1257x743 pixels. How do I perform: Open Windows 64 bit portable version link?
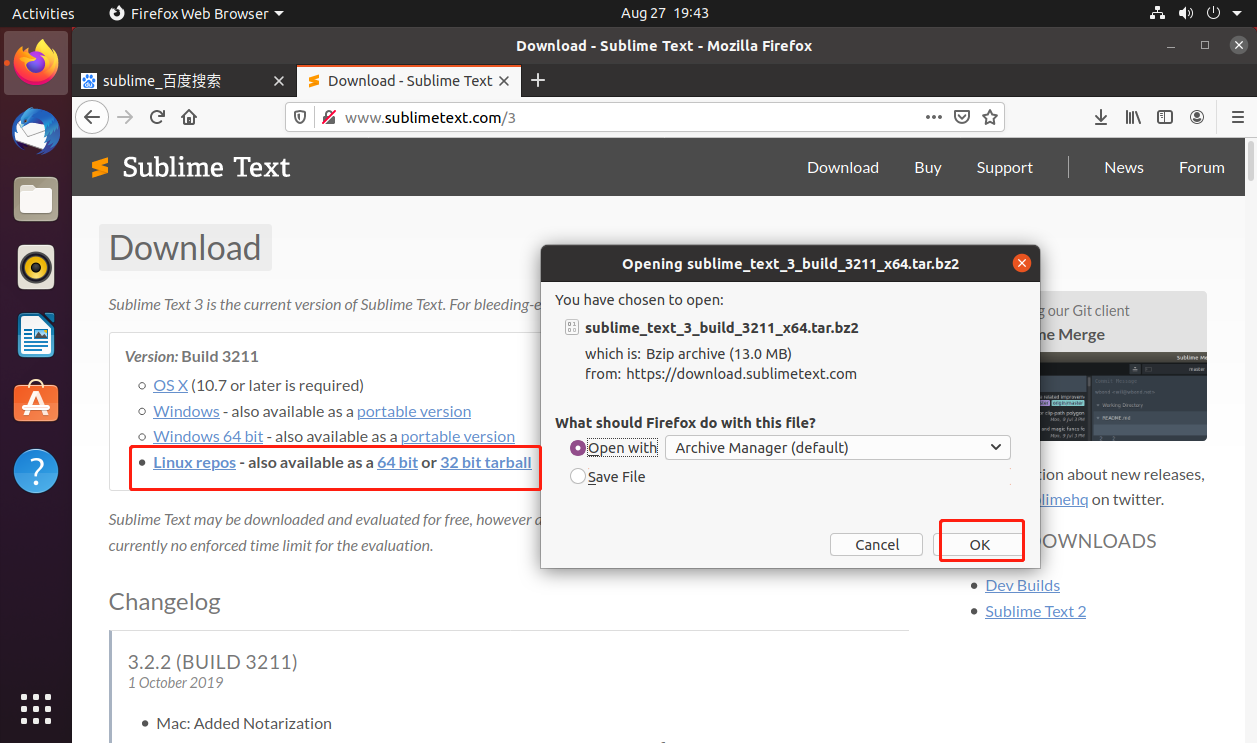coord(458,436)
